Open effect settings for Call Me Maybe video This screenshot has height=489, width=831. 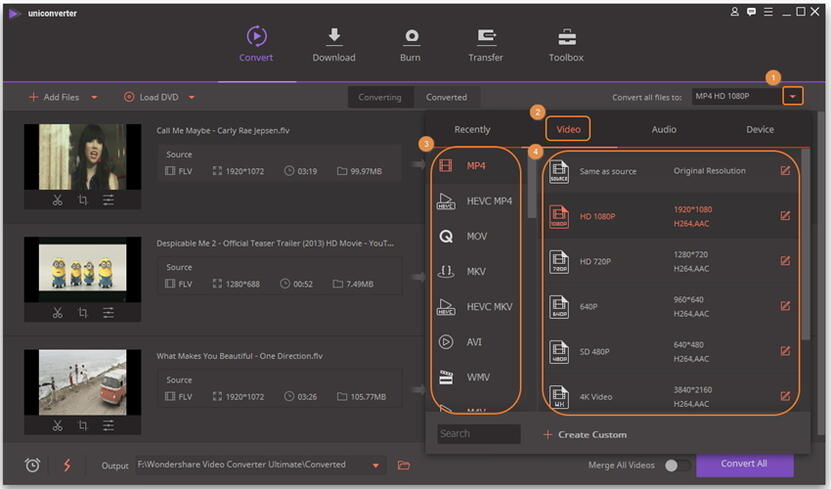click(108, 200)
